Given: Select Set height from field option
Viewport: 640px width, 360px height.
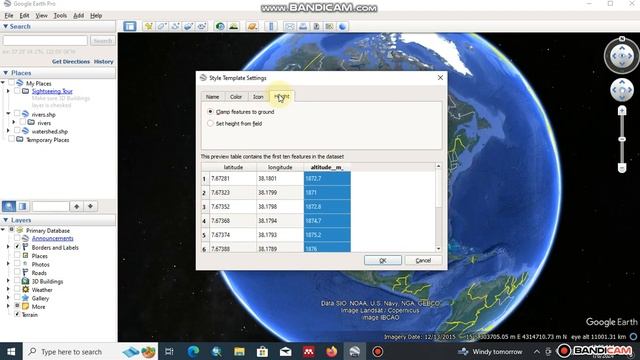Looking at the screenshot, I should [x=210, y=123].
